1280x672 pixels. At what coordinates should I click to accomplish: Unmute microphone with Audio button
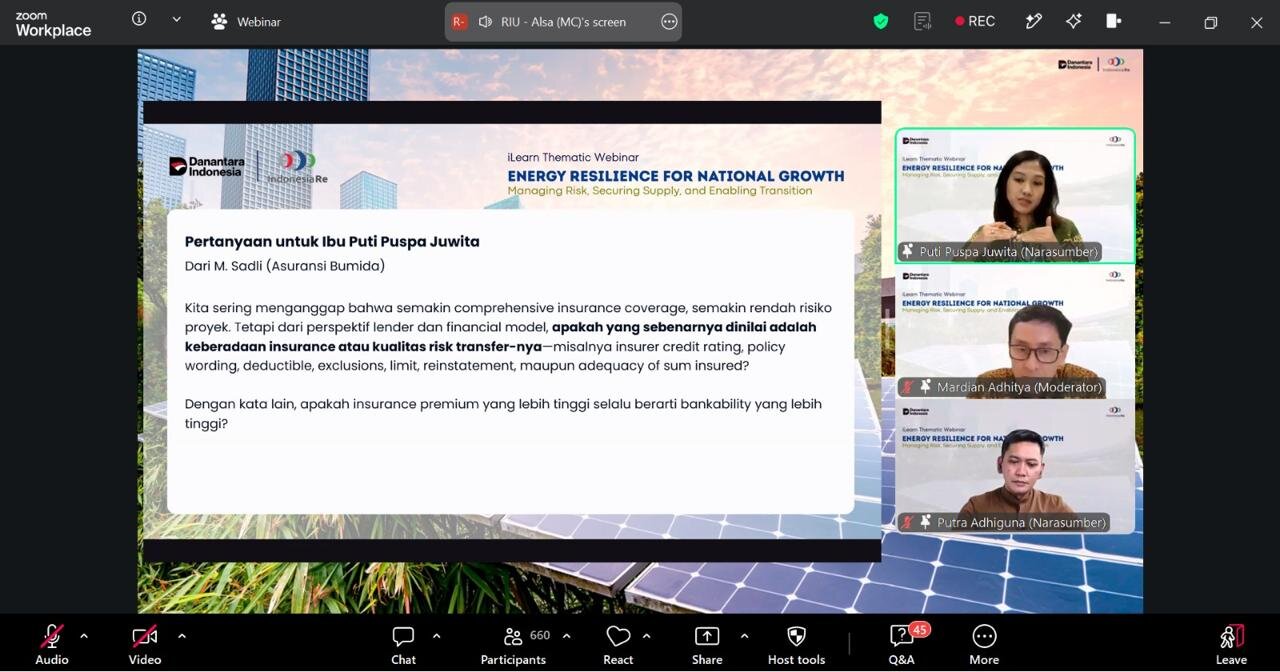(52, 644)
